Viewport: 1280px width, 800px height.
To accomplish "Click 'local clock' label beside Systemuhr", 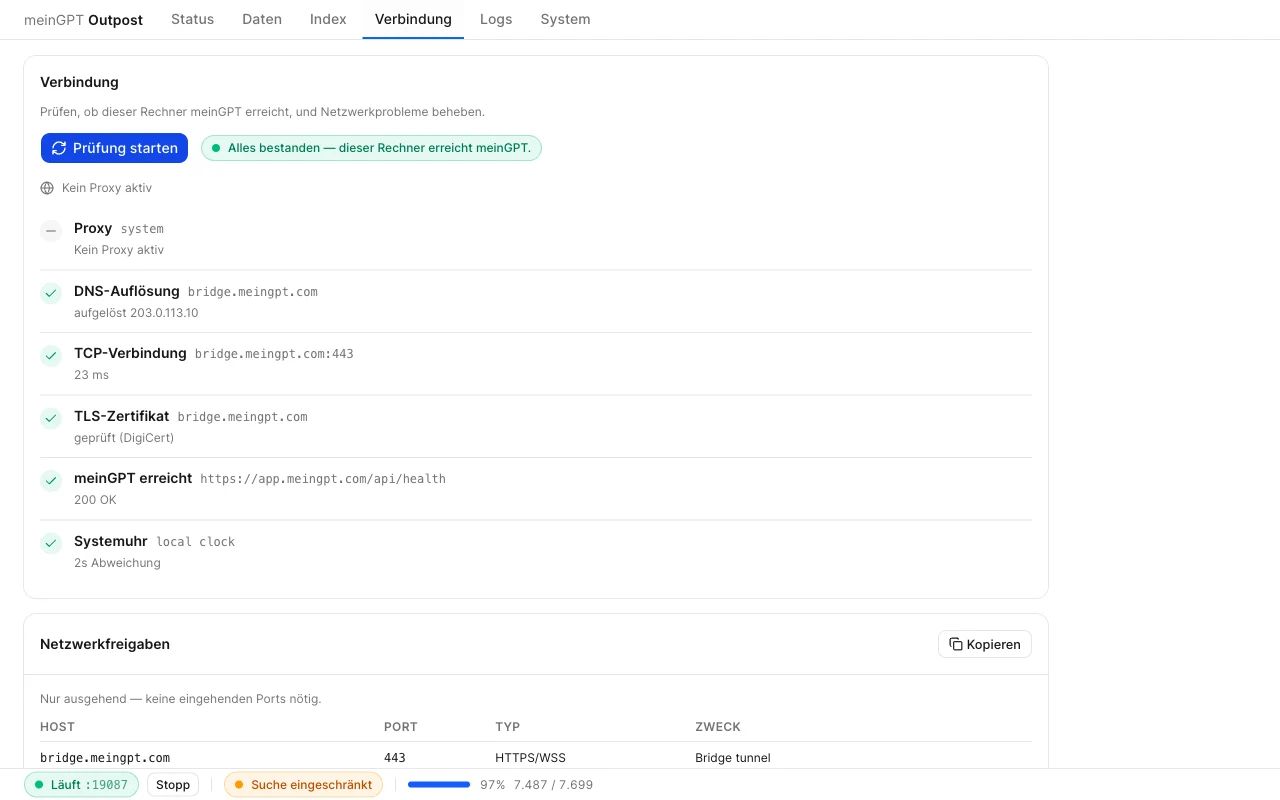I will coord(196,542).
